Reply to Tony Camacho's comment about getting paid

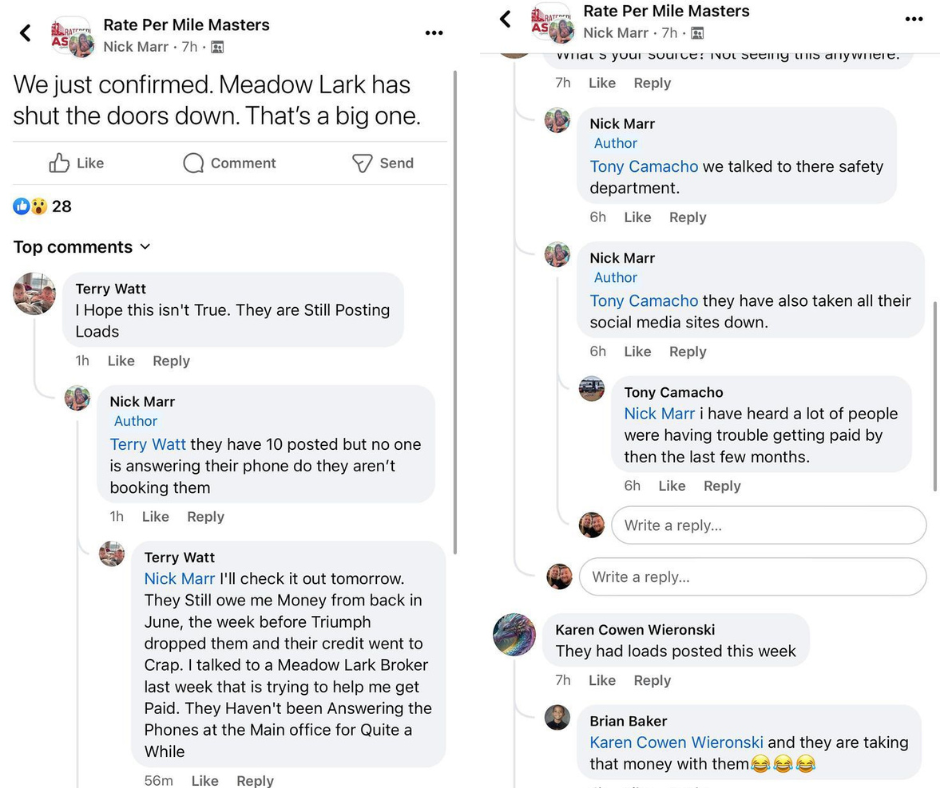coord(722,486)
